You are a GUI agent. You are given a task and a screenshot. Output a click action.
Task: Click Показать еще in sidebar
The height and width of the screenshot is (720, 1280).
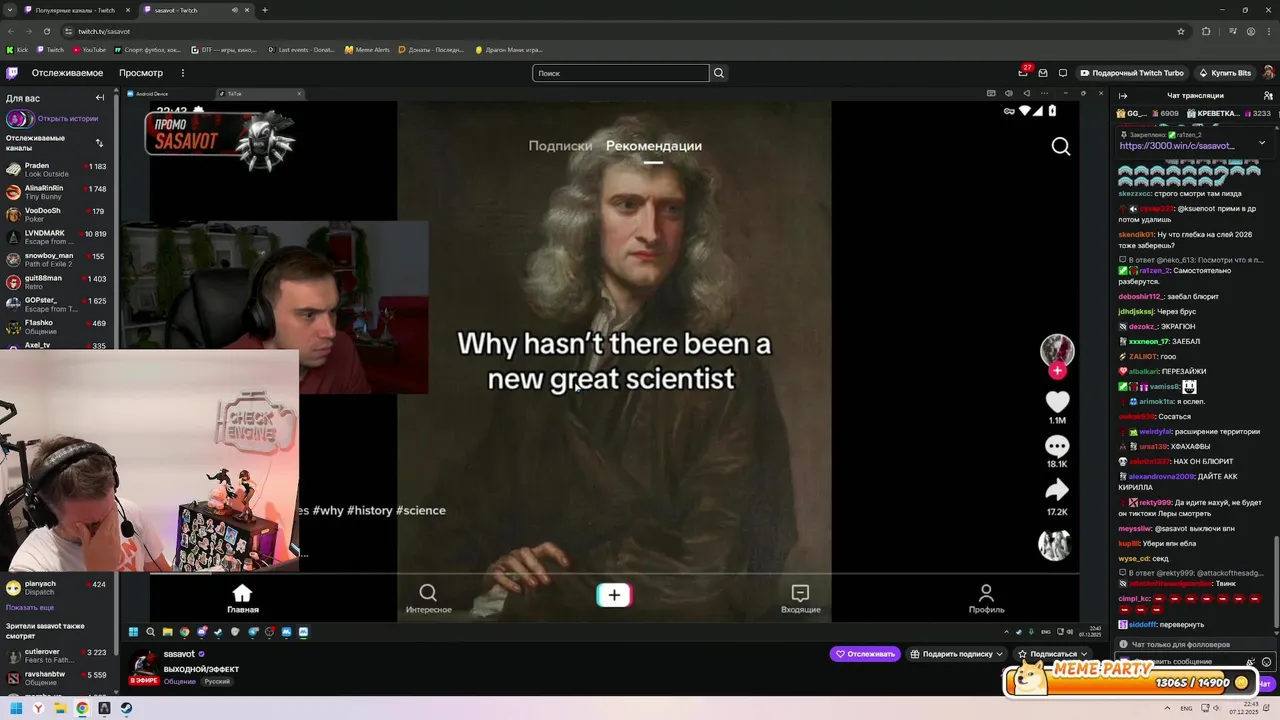tap(30, 607)
